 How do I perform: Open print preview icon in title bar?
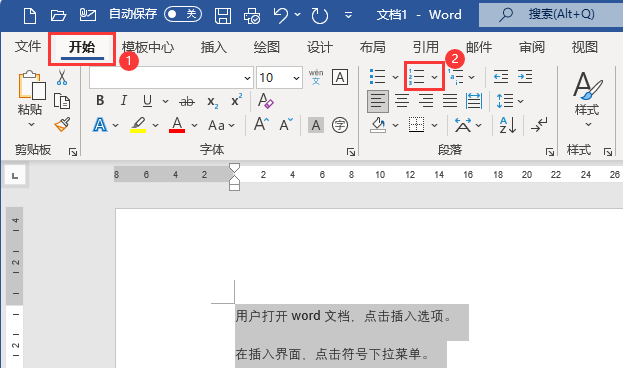252,16
